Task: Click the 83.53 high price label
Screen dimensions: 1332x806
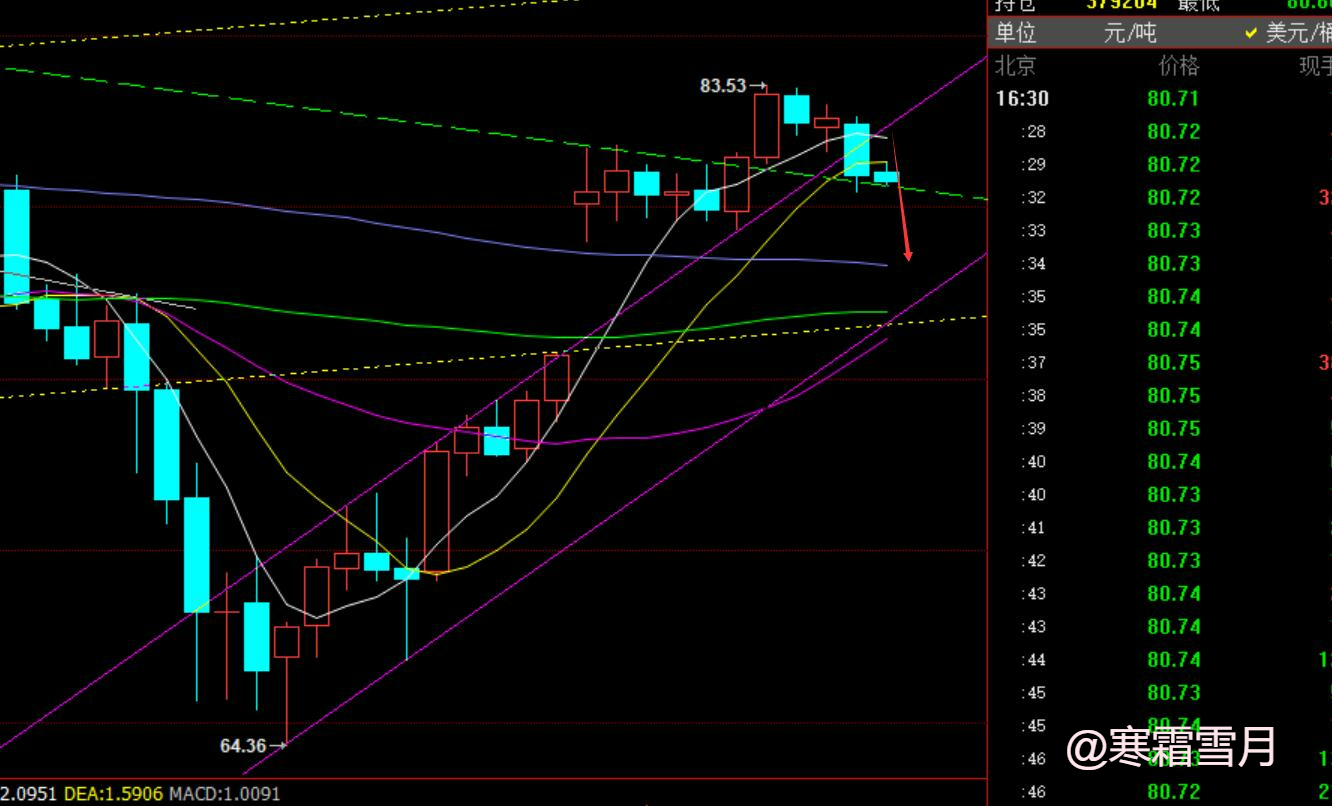Action: click(x=723, y=86)
